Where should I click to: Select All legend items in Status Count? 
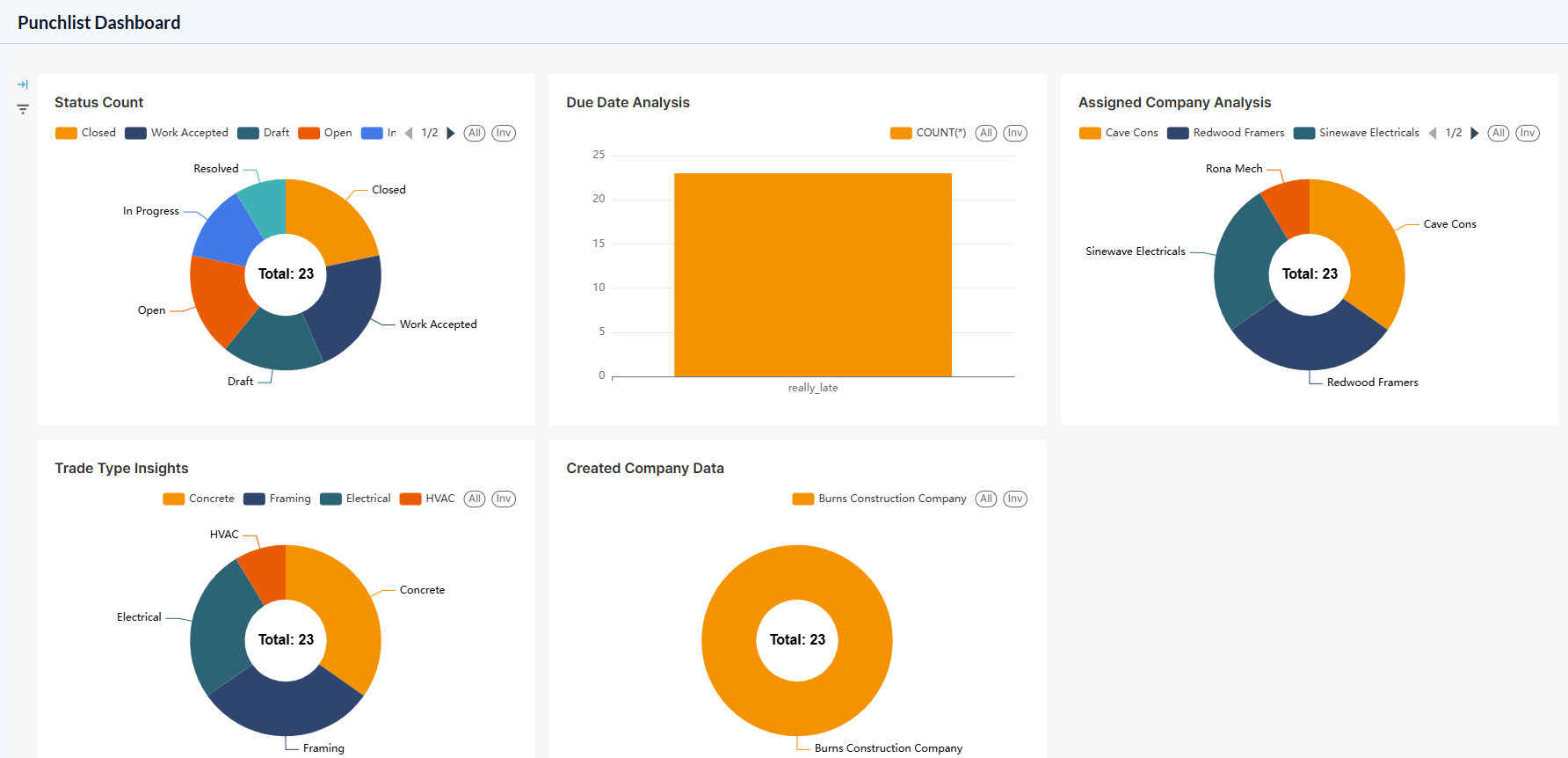click(x=475, y=133)
